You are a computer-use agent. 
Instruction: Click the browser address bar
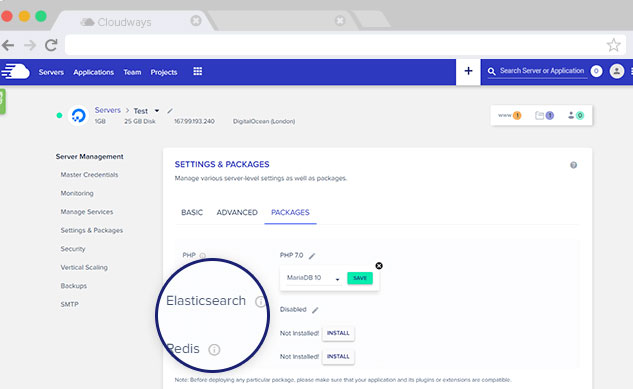(335, 45)
